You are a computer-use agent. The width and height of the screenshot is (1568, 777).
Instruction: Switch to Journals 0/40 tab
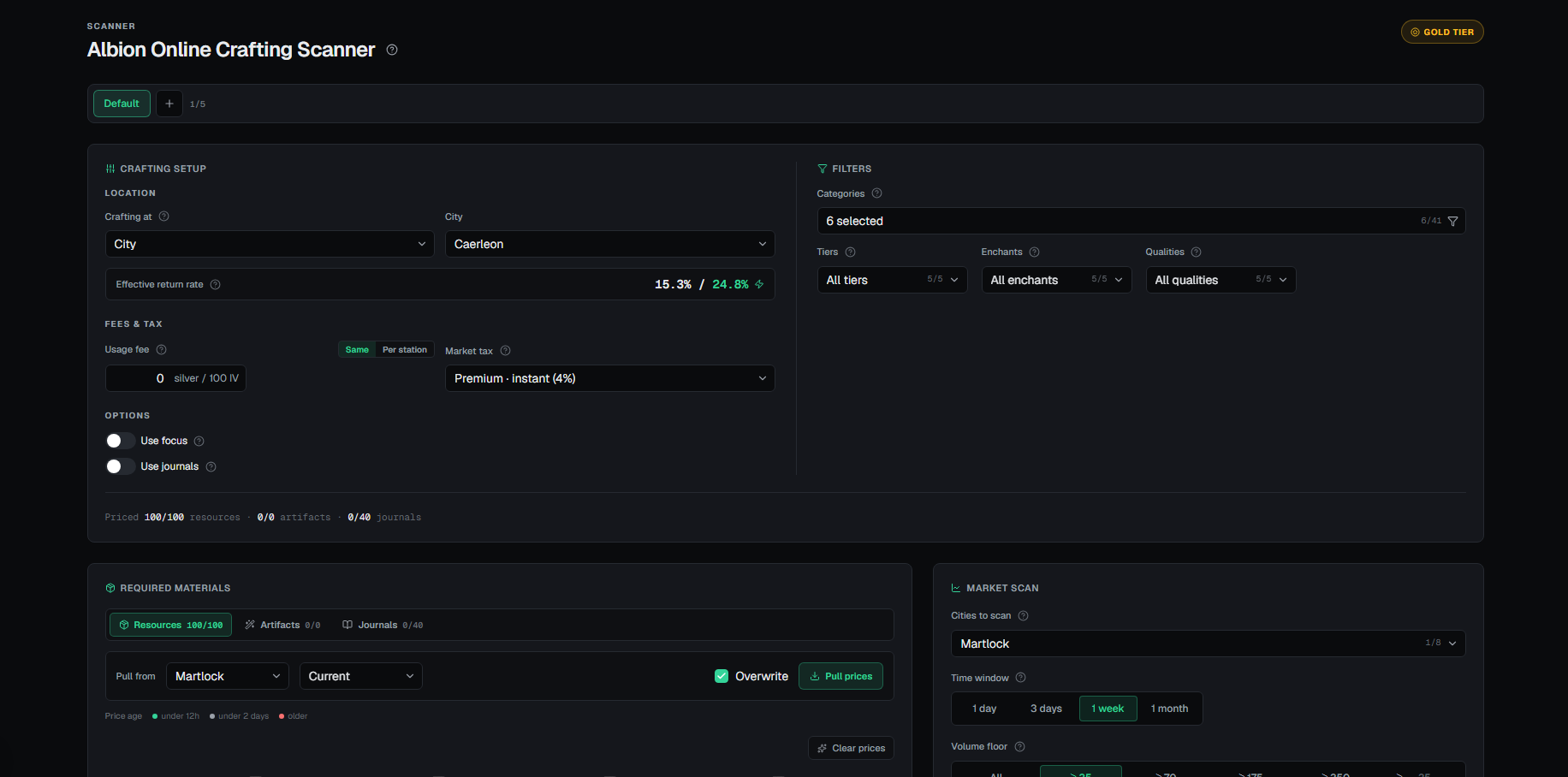(x=383, y=625)
